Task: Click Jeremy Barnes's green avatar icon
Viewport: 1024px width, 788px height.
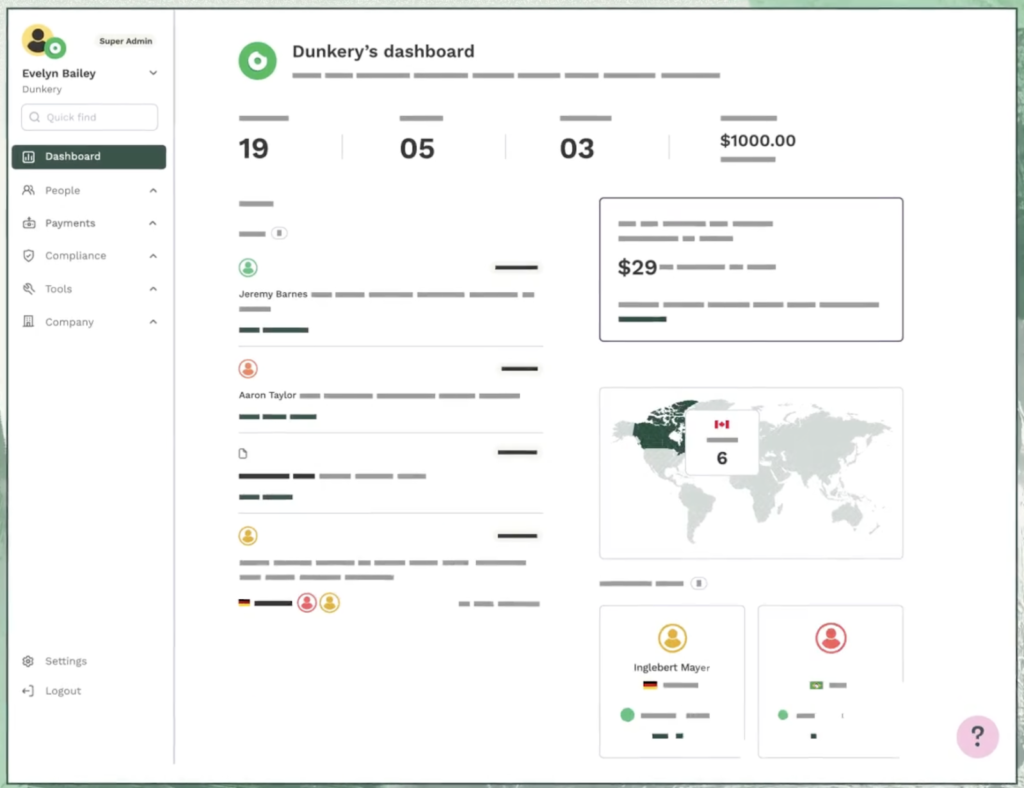Action: (x=248, y=267)
